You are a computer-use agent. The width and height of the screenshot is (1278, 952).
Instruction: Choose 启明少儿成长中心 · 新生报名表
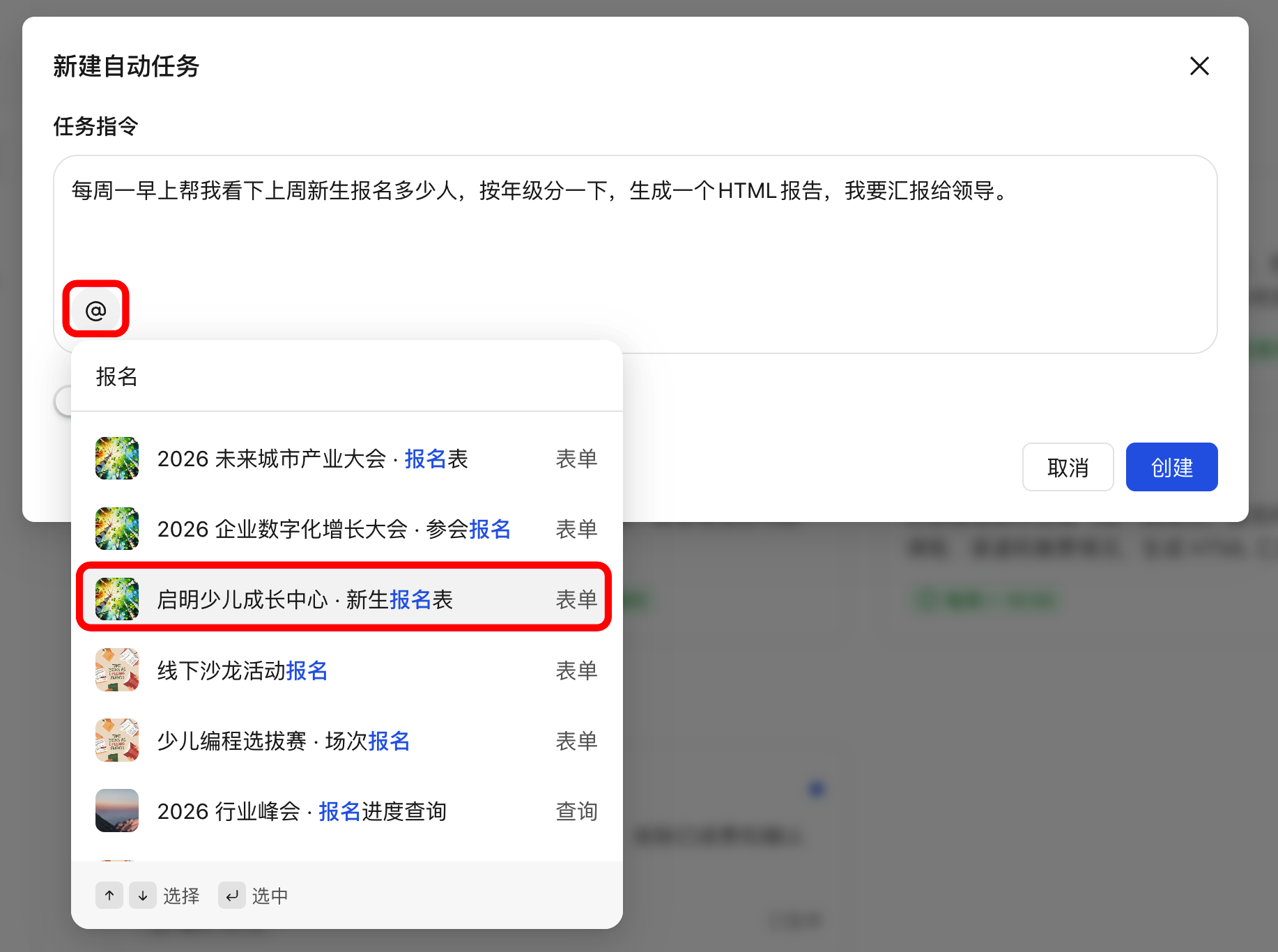(x=346, y=599)
